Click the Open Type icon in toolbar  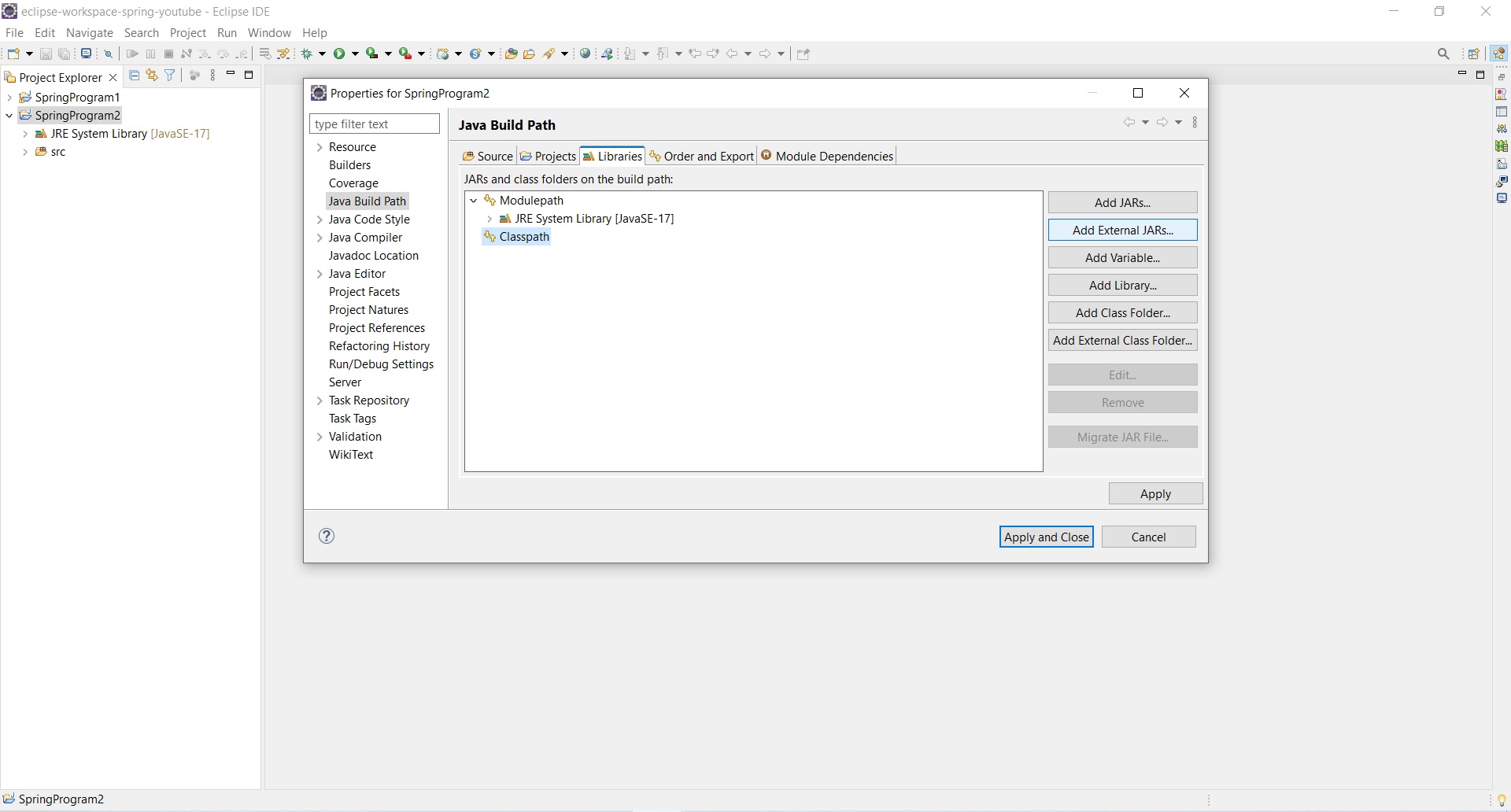(511, 54)
